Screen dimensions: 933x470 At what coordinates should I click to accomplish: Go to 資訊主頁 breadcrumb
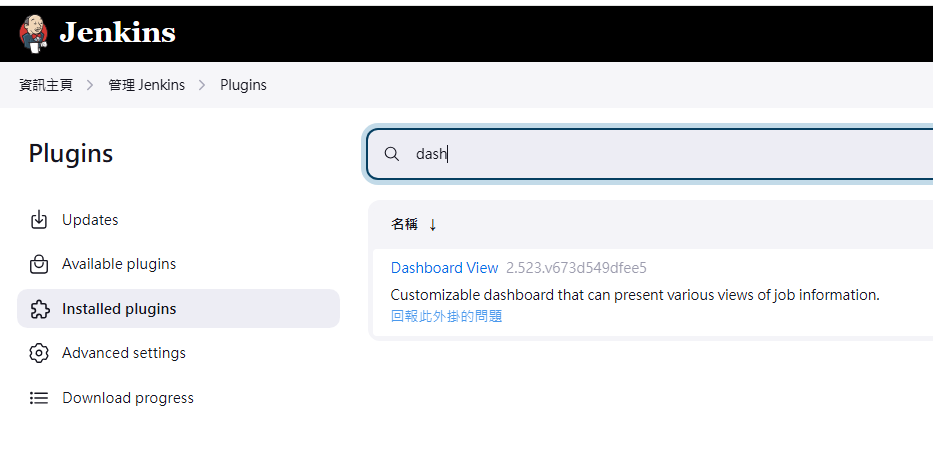(46, 85)
